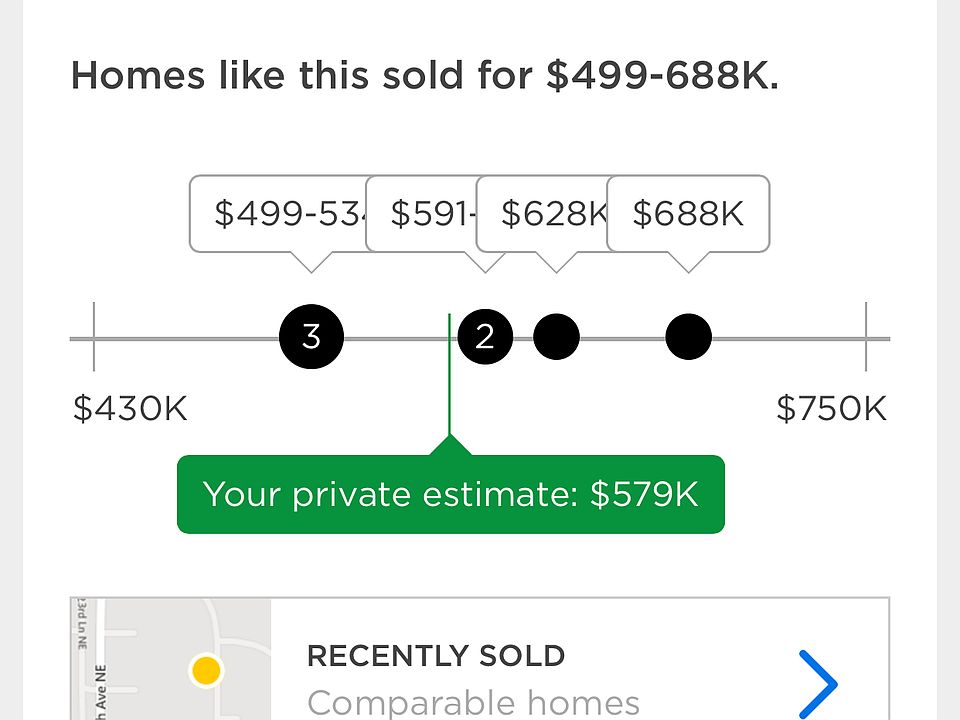960x720 pixels.
Task: Click the green estimate marker line on the scale
Action: tap(449, 375)
